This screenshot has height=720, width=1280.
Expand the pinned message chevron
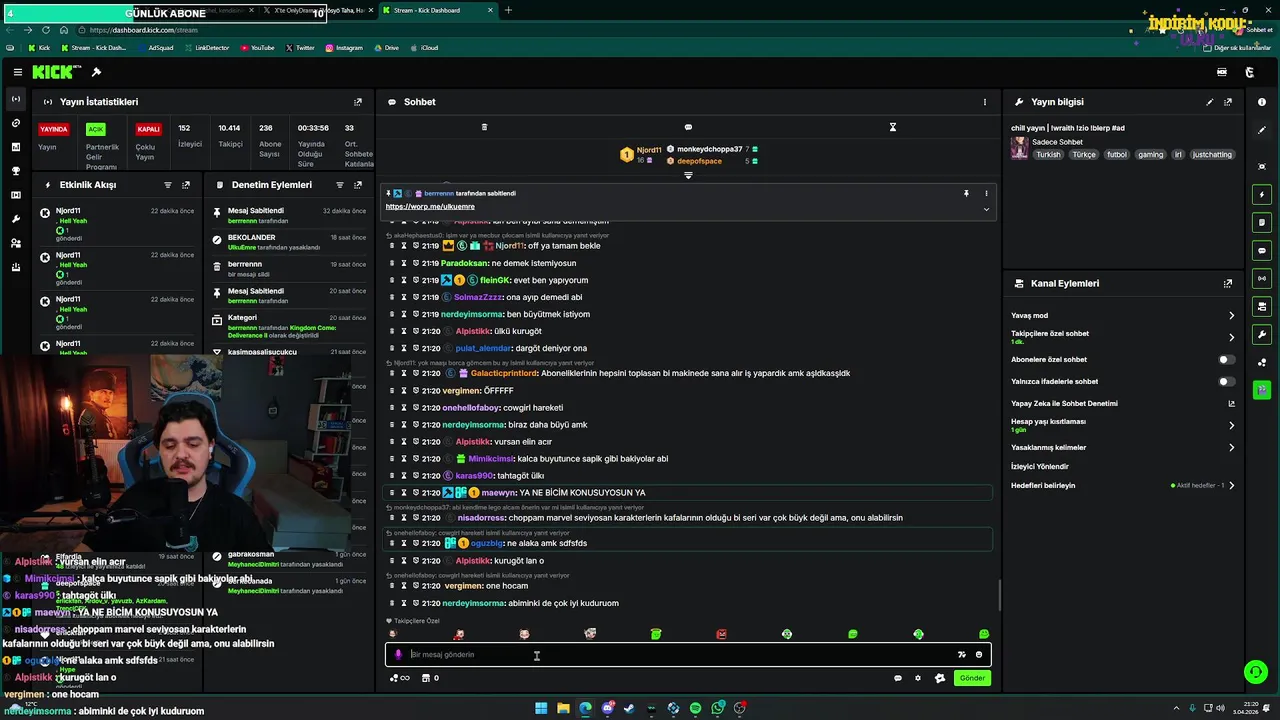[986, 209]
